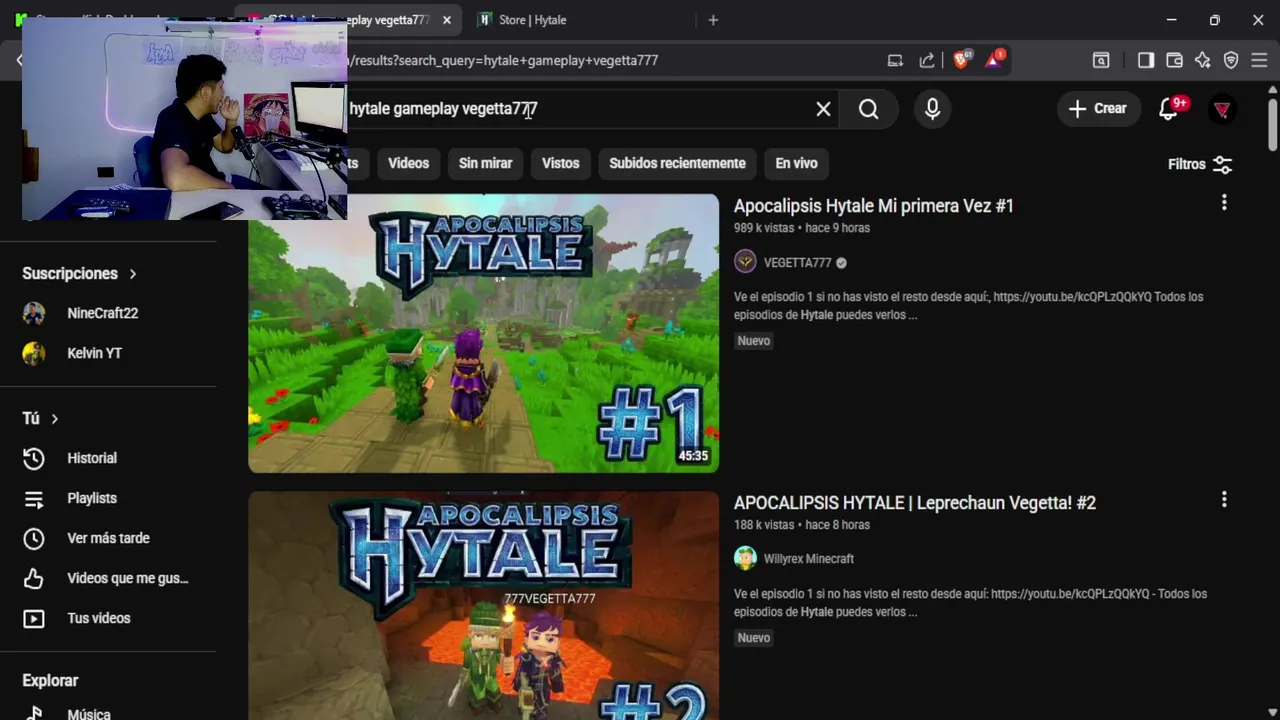Click the Brave Shields lion icon
Viewport: 1280px width, 720px height.
(x=961, y=60)
